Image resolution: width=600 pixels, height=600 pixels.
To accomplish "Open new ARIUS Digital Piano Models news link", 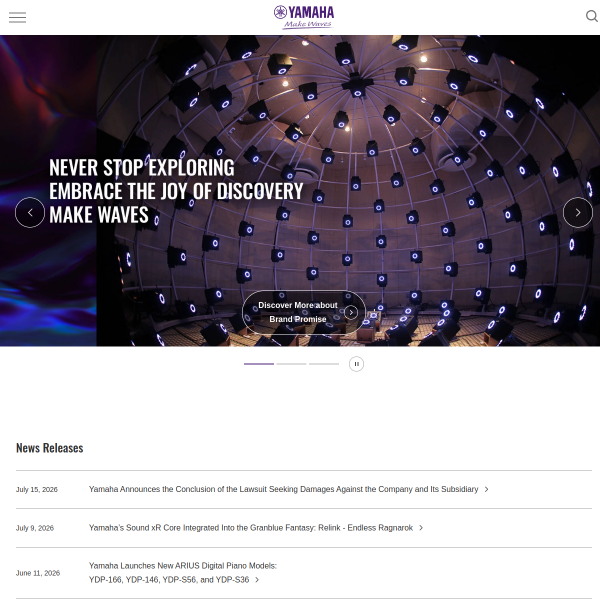I will 183,573.
